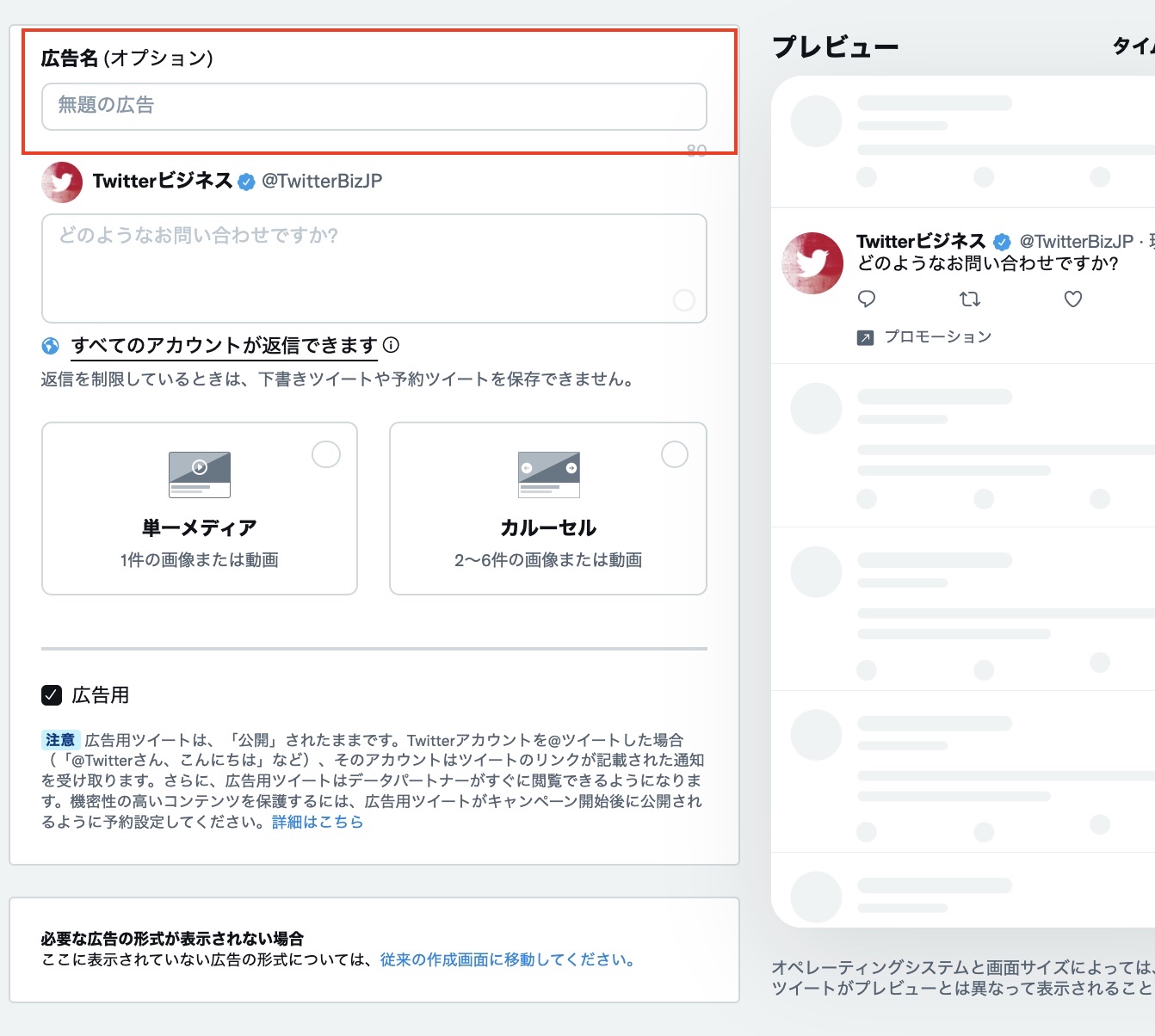Screen dimensions: 1155x1036
Task: Click the @TwitterBizJP handle in the composer
Action: (322, 181)
